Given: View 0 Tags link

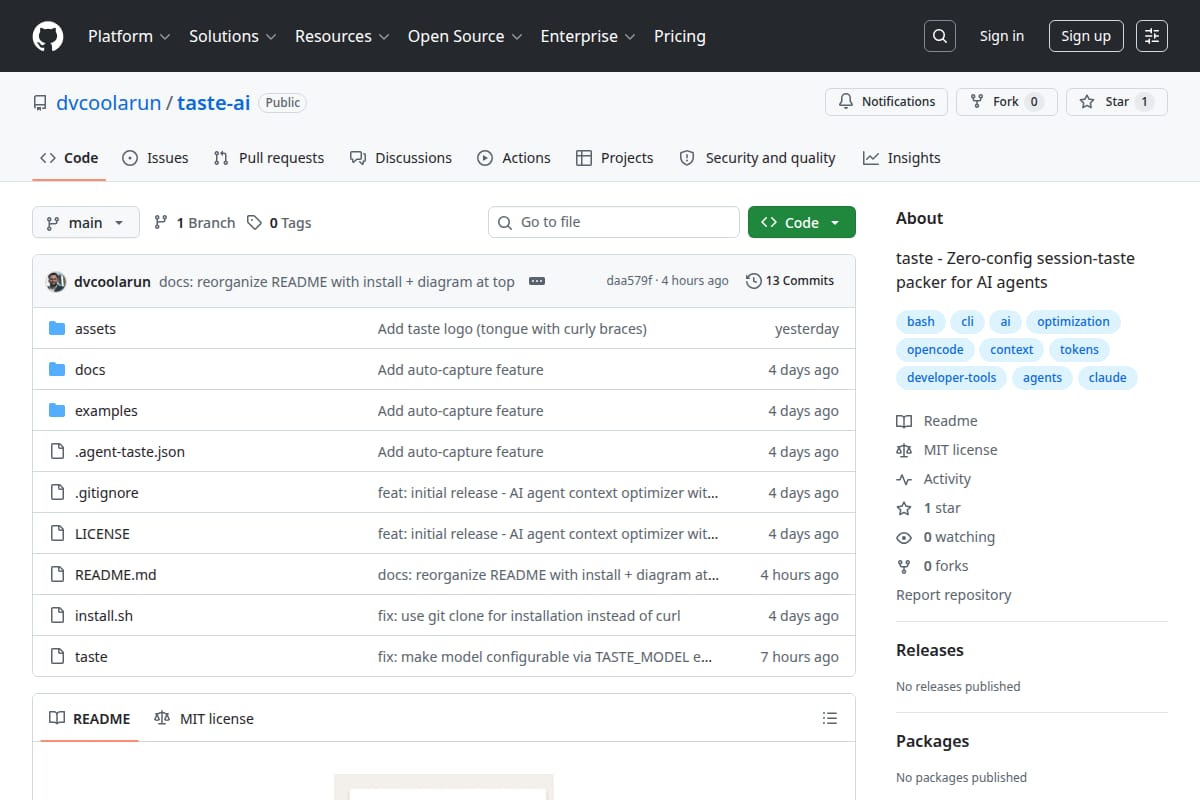Looking at the screenshot, I should (x=279, y=223).
